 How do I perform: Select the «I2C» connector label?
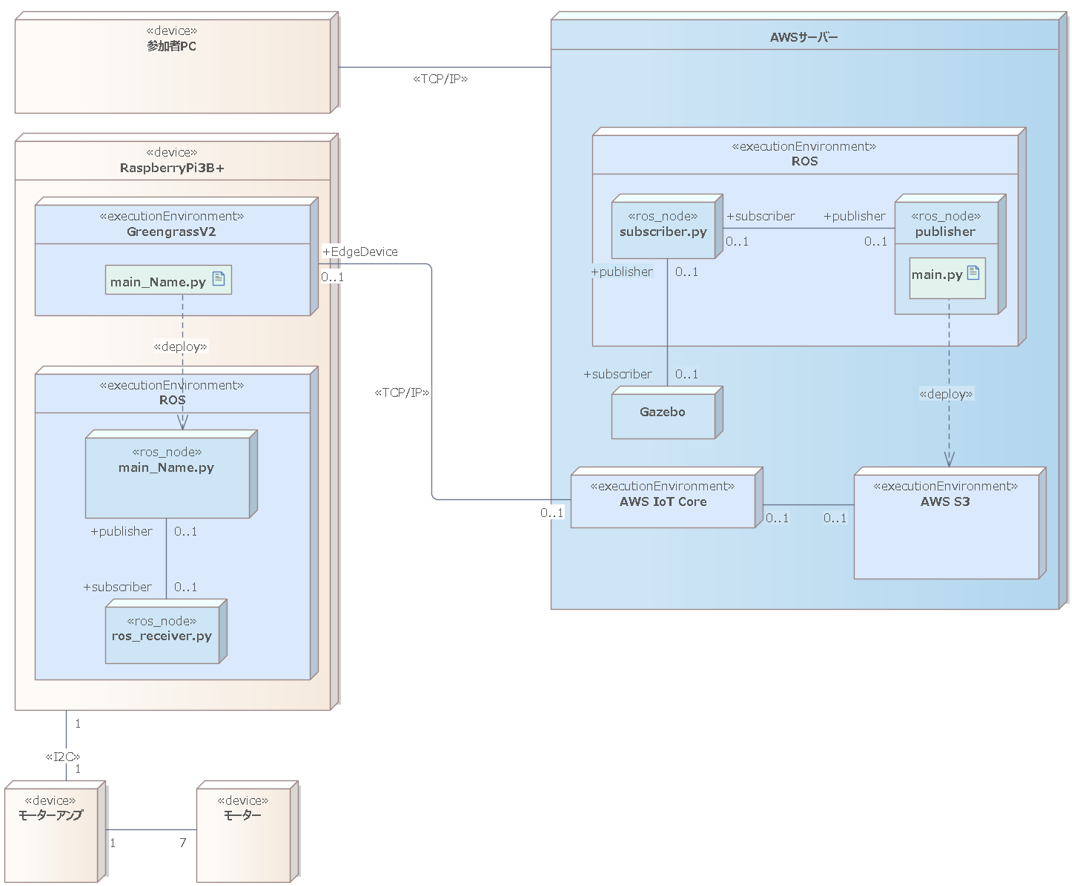tap(62, 756)
